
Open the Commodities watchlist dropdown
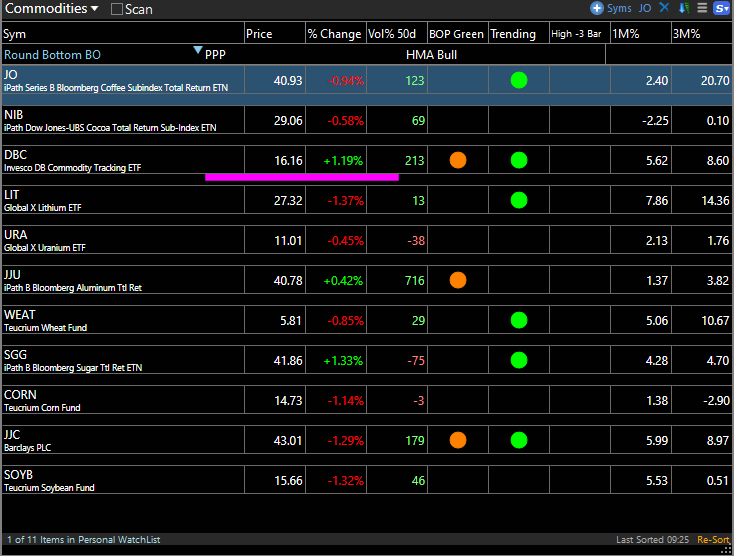[x=51, y=8]
